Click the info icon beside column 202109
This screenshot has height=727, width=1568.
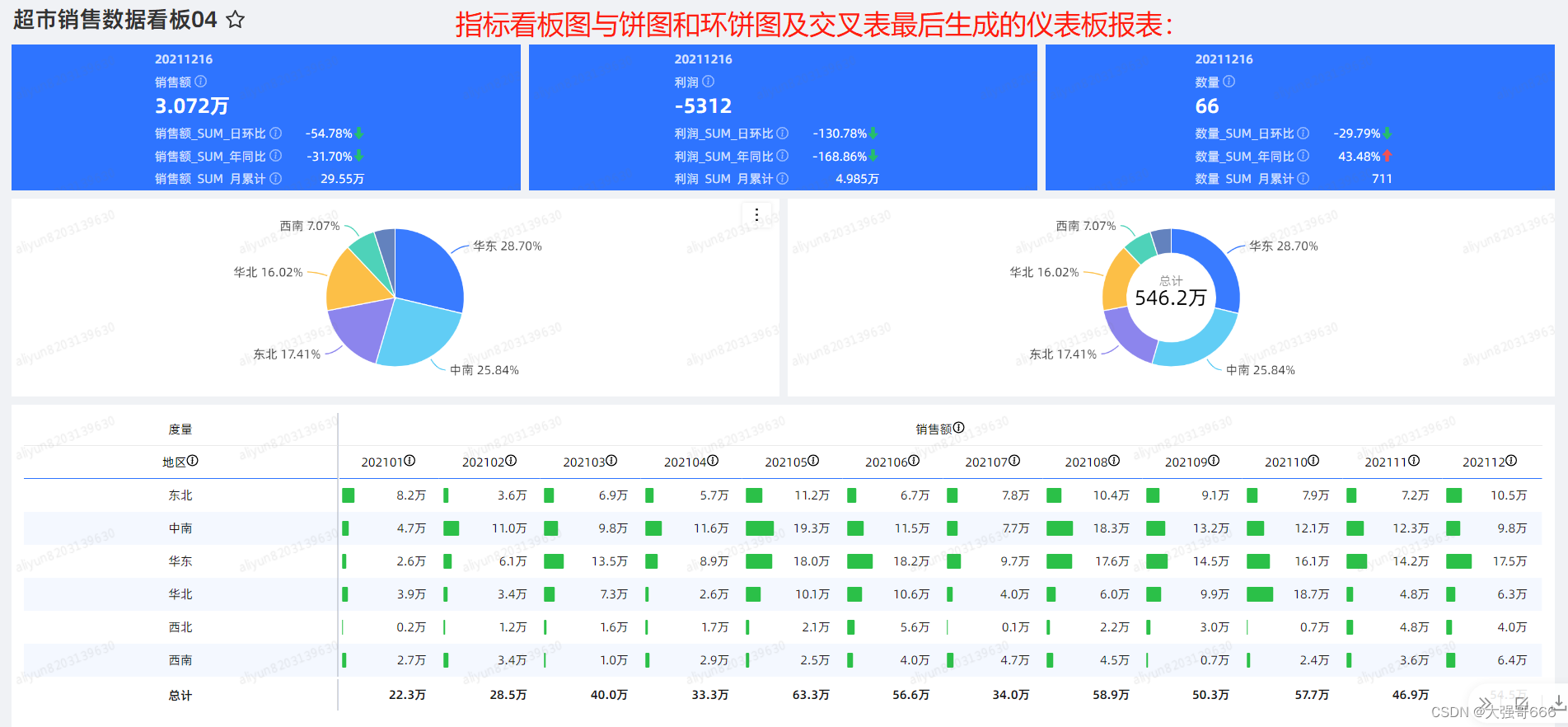1214,461
